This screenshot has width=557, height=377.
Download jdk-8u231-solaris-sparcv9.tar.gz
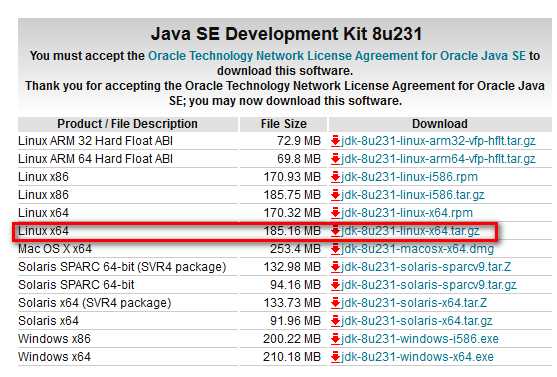[x=429, y=285]
